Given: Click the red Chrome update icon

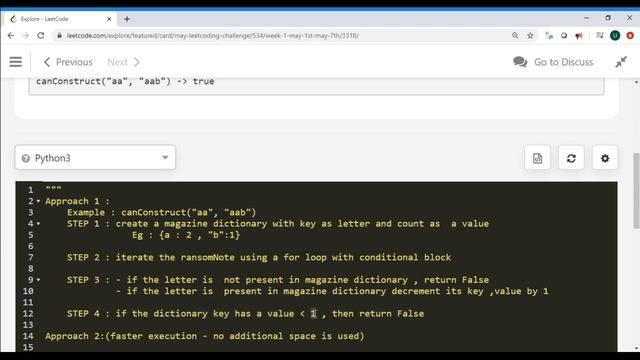Looking at the screenshot, I should (x=630, y=36).
